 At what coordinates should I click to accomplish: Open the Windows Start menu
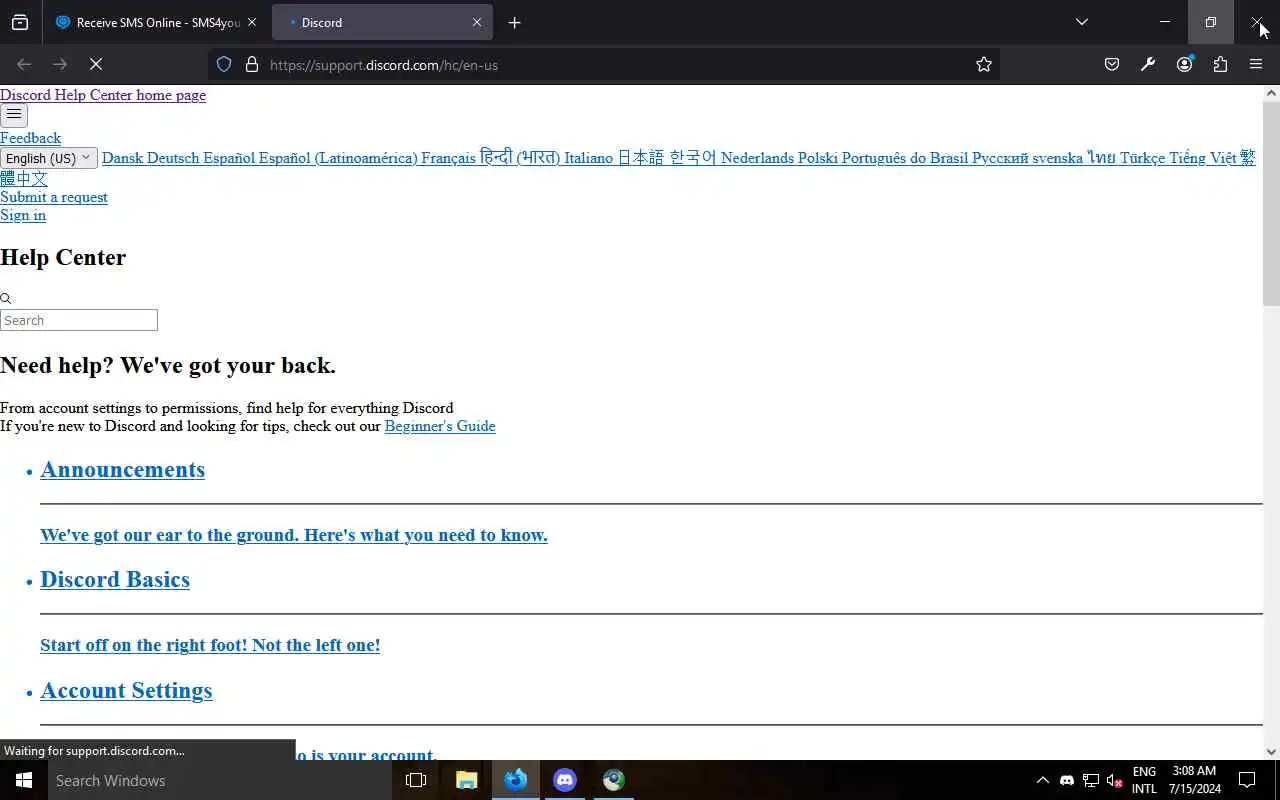(x=24, y=780)
